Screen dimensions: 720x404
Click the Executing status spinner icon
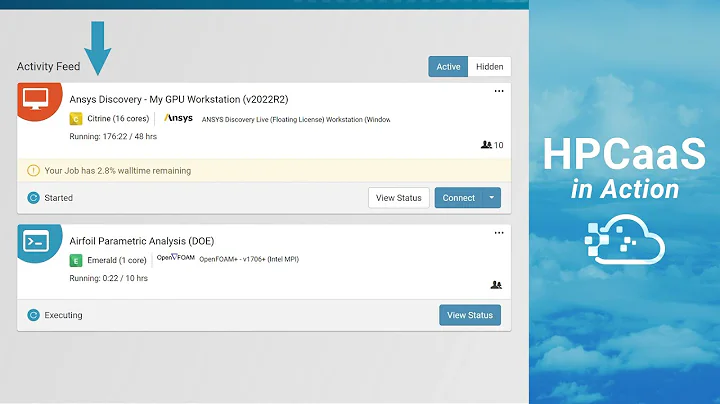coord(33,315)
